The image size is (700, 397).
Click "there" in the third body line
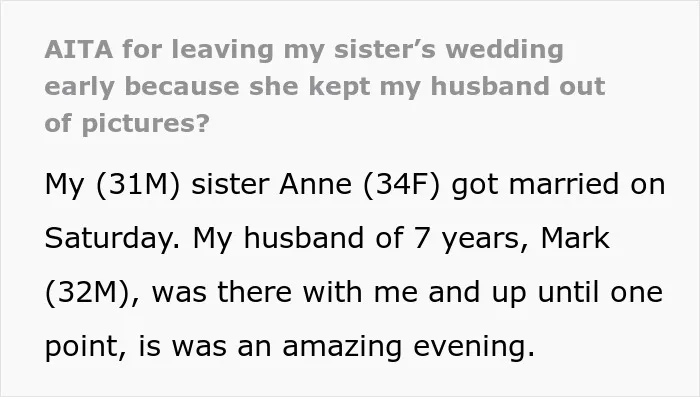click(x=254, y=292)
